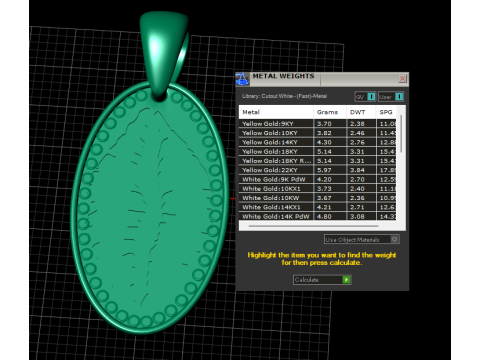Select the Yellow Gold:18KY R... row
The width and height of the screenshot is (480, 360).
[x=318, y=161]
